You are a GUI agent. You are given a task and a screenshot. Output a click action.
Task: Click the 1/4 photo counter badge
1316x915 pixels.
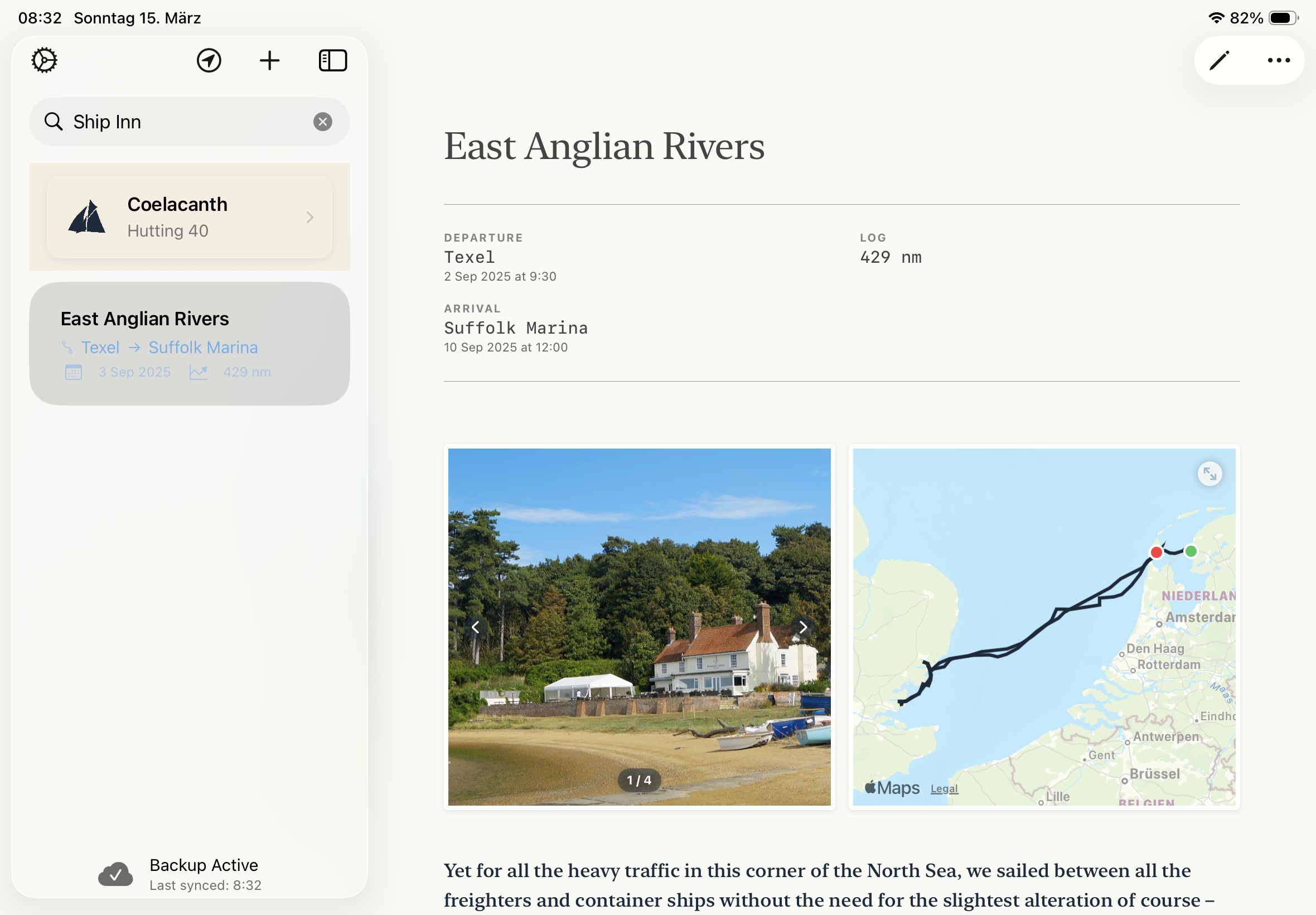638,779
